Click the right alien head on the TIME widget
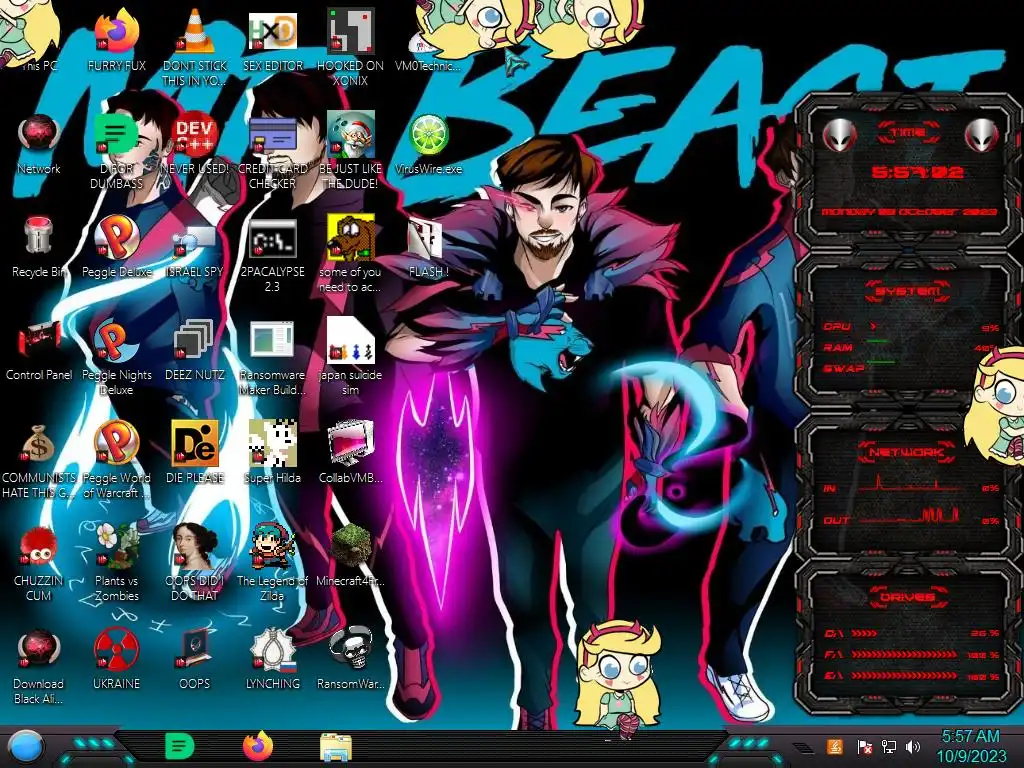Viewport: 1024px width, 768px height. click(x=982, y=135)
